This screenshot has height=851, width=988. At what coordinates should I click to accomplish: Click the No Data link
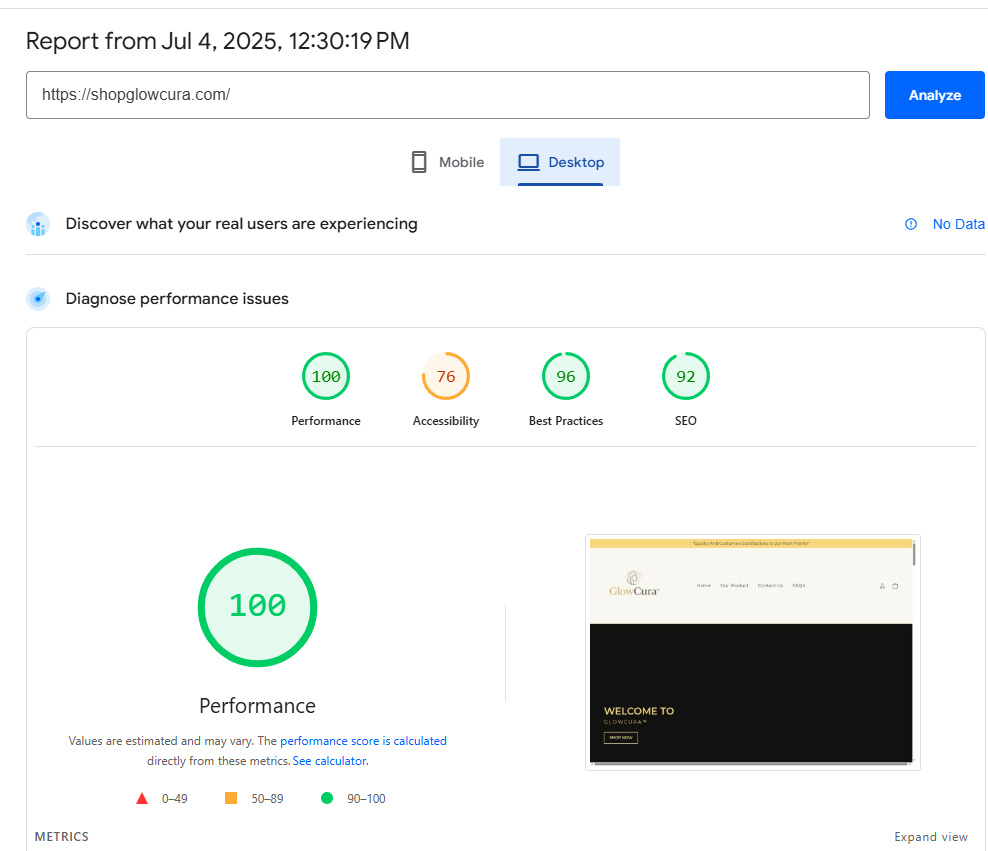[x=958, y=224]
